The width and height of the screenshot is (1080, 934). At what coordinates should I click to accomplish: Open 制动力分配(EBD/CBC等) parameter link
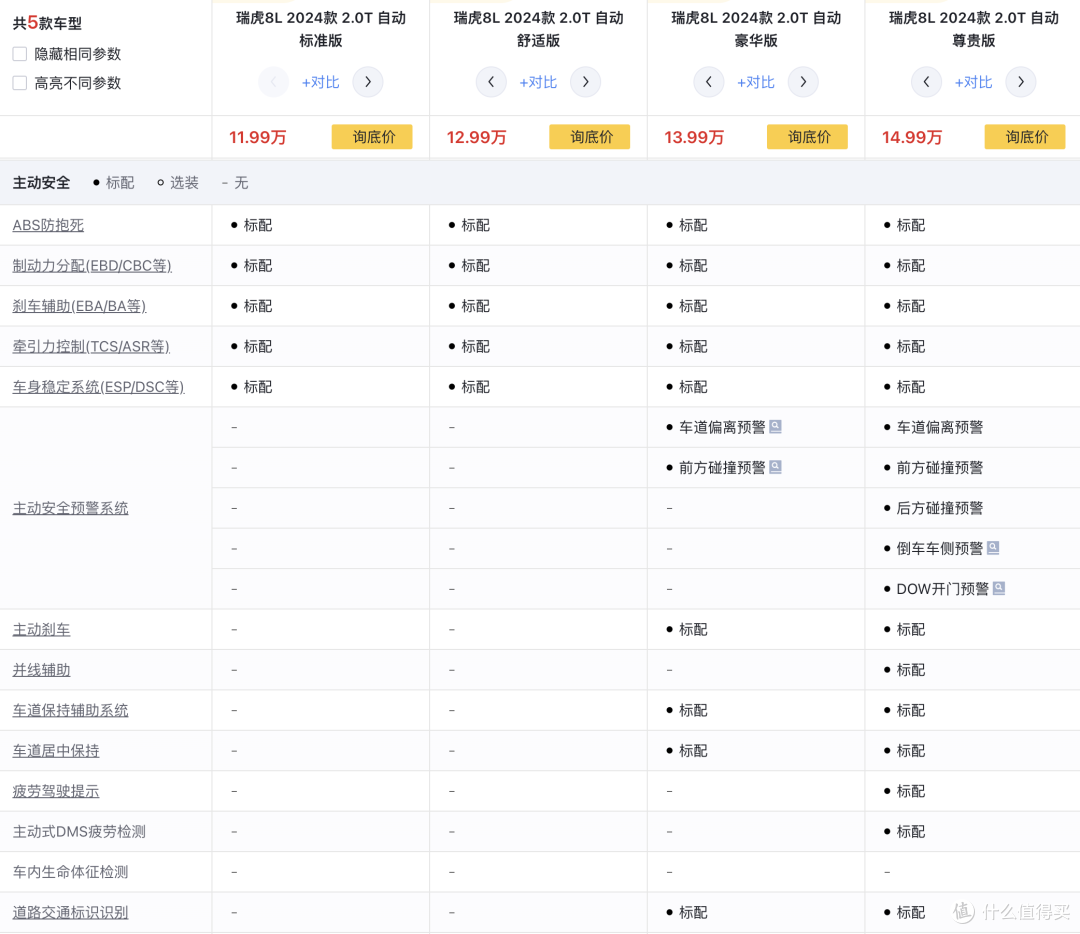point(92,266)
